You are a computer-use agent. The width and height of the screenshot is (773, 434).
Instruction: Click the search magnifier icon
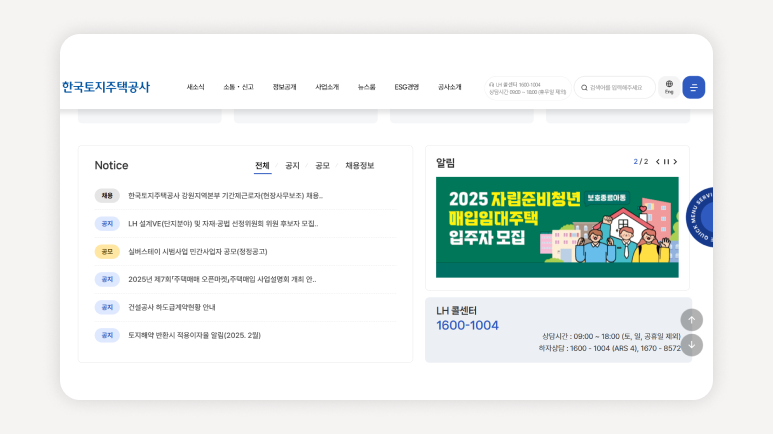coord(584,88)
